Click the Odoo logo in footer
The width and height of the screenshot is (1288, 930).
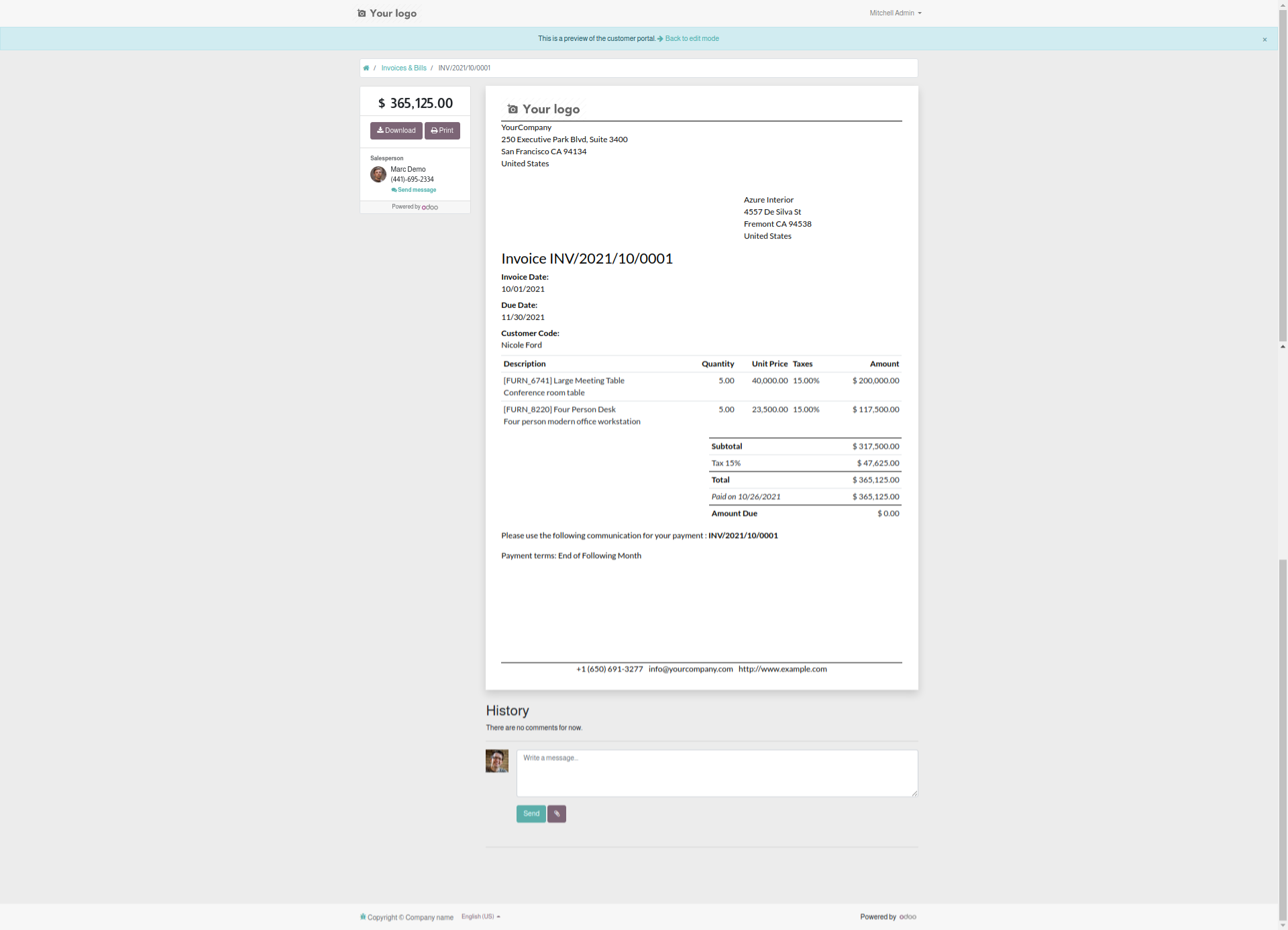[908, 917]
